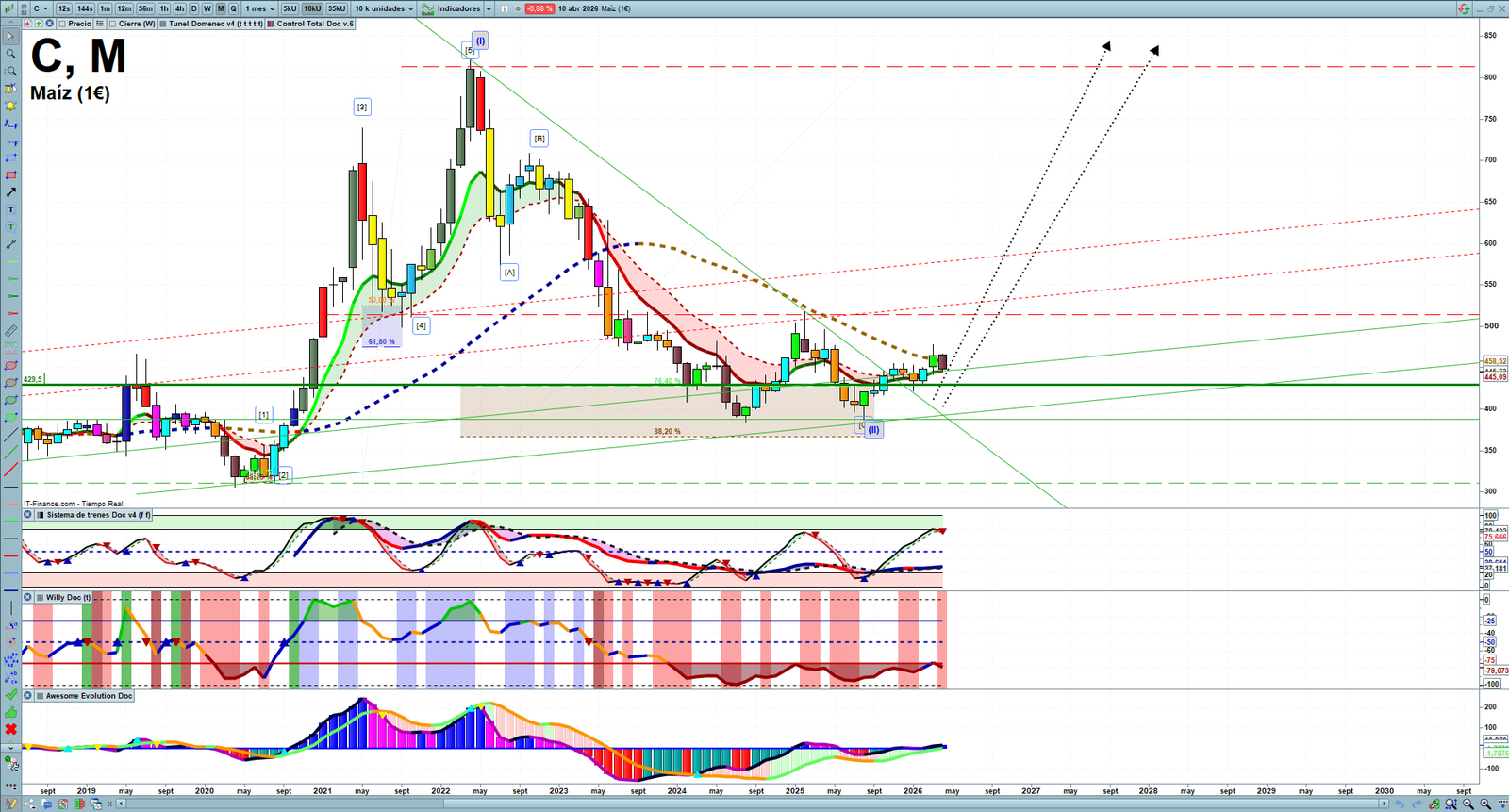Select the ruler measuring tool
This screenshot has height=812, width=1509.
tap(10, 331)
